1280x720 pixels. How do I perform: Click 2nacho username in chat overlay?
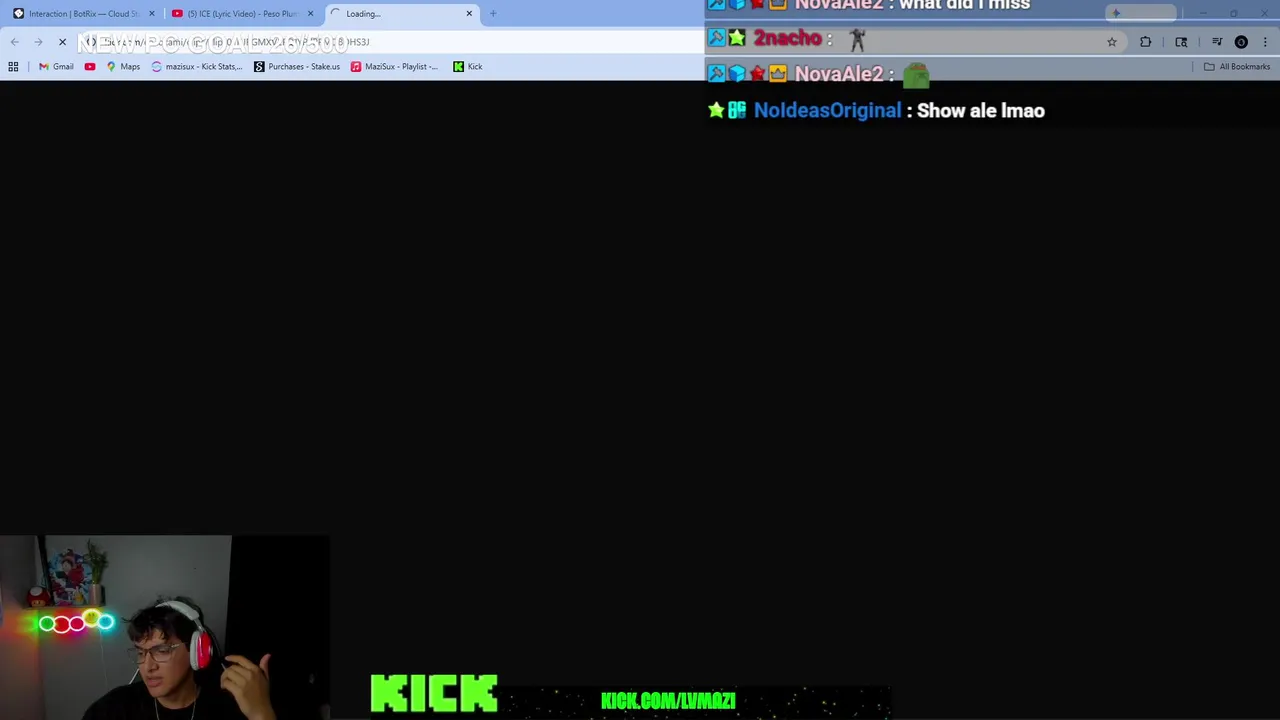(787, 39)
